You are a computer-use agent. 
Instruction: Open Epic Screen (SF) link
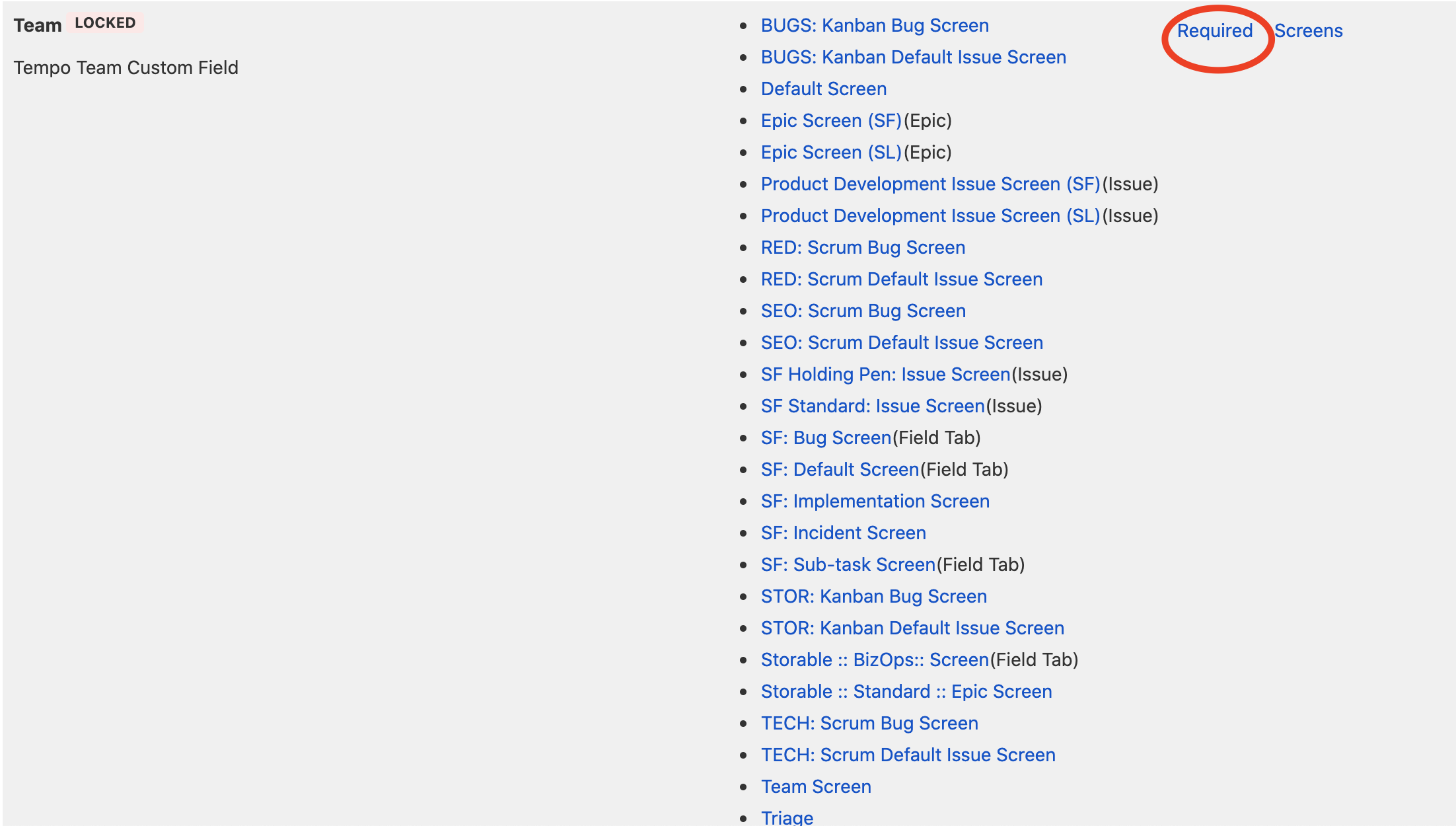(831, 121)
